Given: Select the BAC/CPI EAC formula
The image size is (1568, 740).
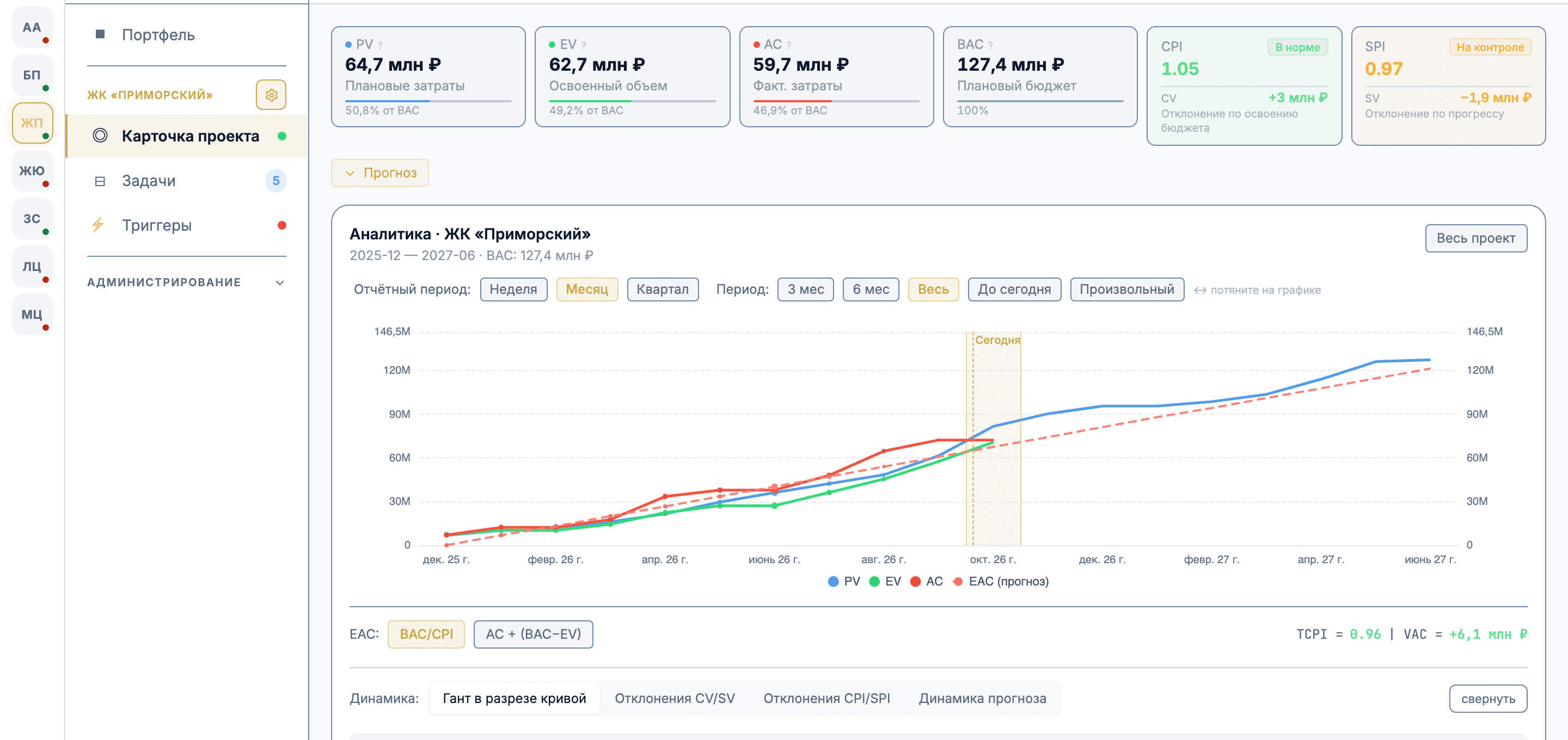Looking at the screenshot, I should pyautogui.click(x=426, y=635).
